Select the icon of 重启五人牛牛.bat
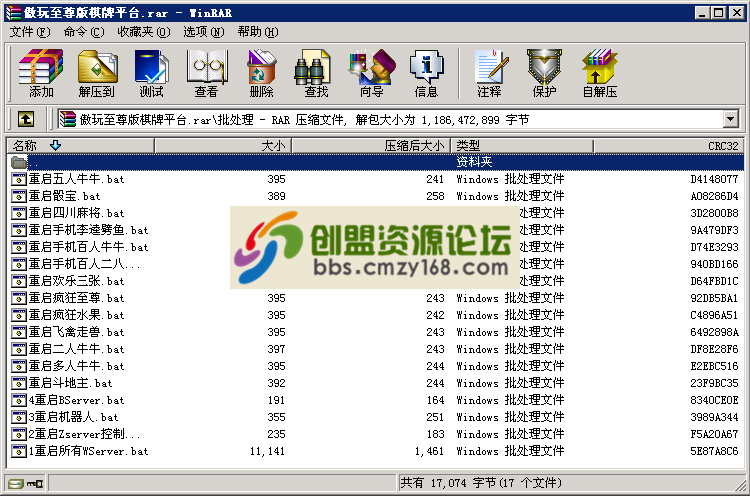This screenshot has width=750, height=496. point(19,179)
